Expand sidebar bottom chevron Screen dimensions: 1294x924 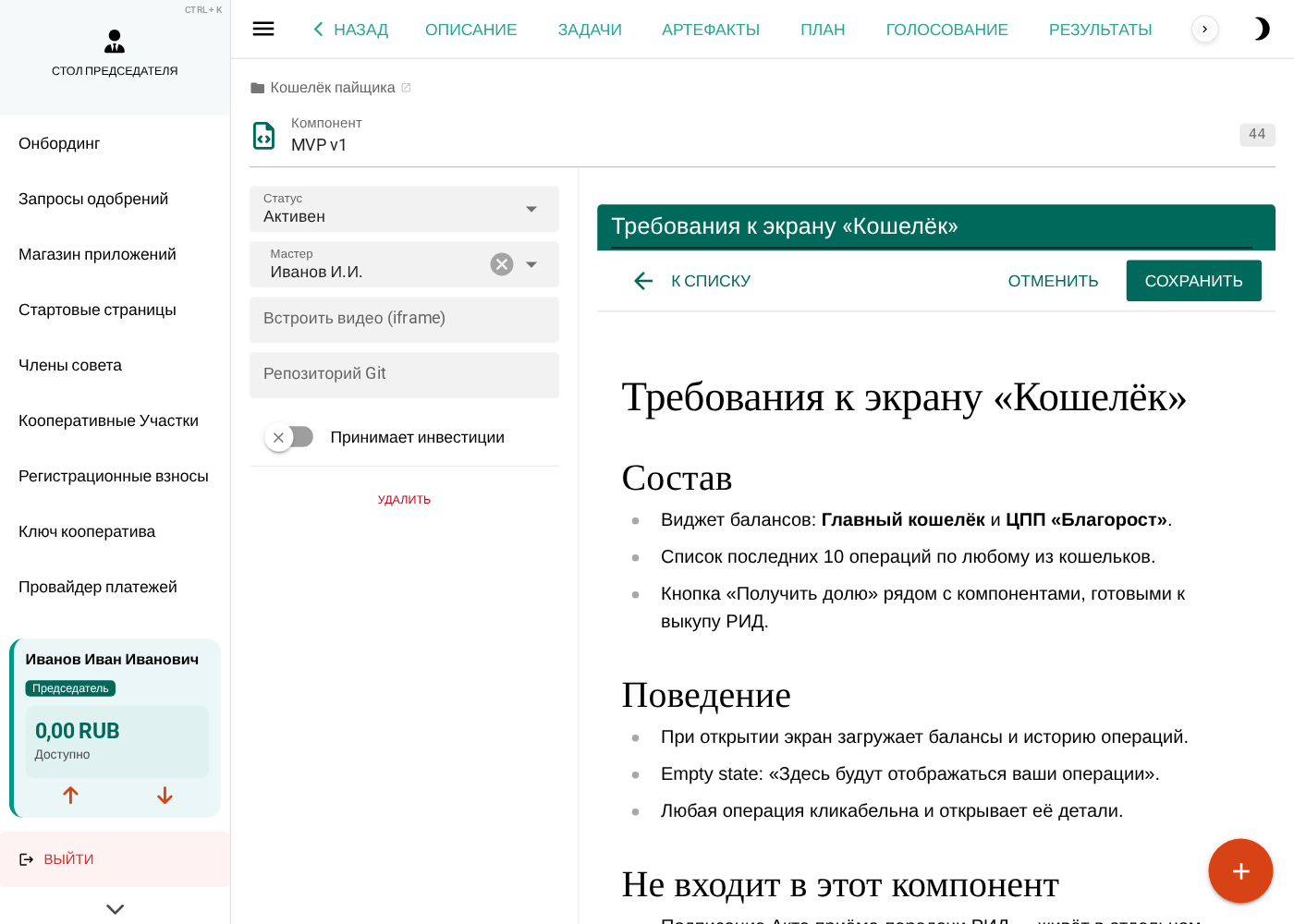point(116,909)
